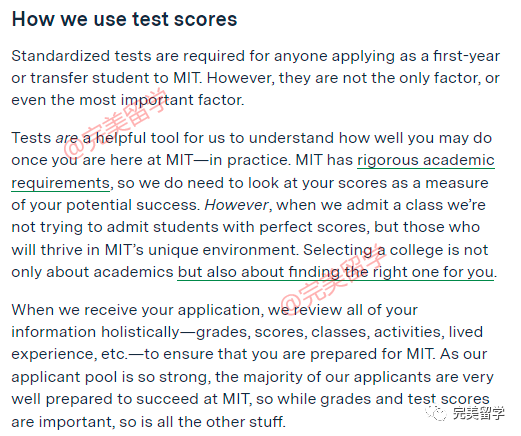Click the italic word 'However'
Screen dimensions: 521x436
pyautogui.click(x=236, y=205)
